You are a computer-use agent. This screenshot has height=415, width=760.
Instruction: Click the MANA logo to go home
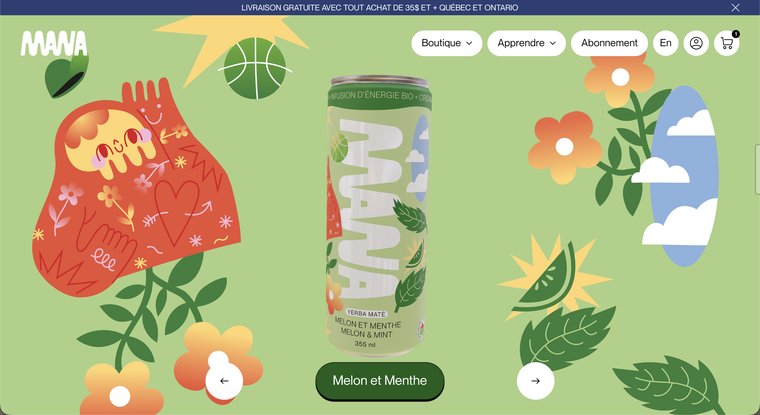[54, 44]
